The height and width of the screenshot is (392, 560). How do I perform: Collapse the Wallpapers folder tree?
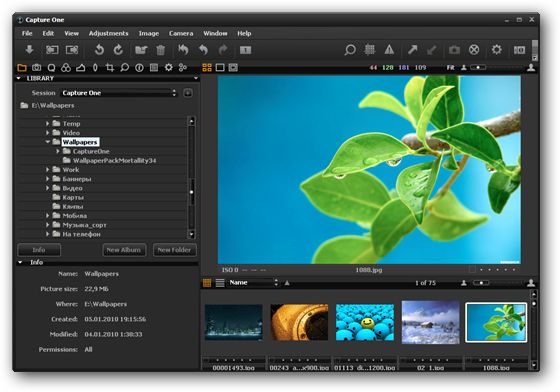[x=48, y=142]
